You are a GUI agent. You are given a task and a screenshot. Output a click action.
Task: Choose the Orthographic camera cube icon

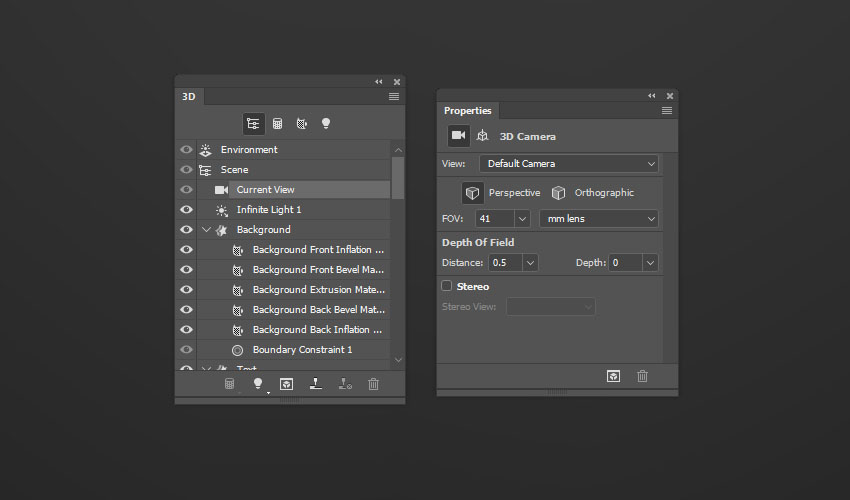pyautogui.click(x=558, y=193)
